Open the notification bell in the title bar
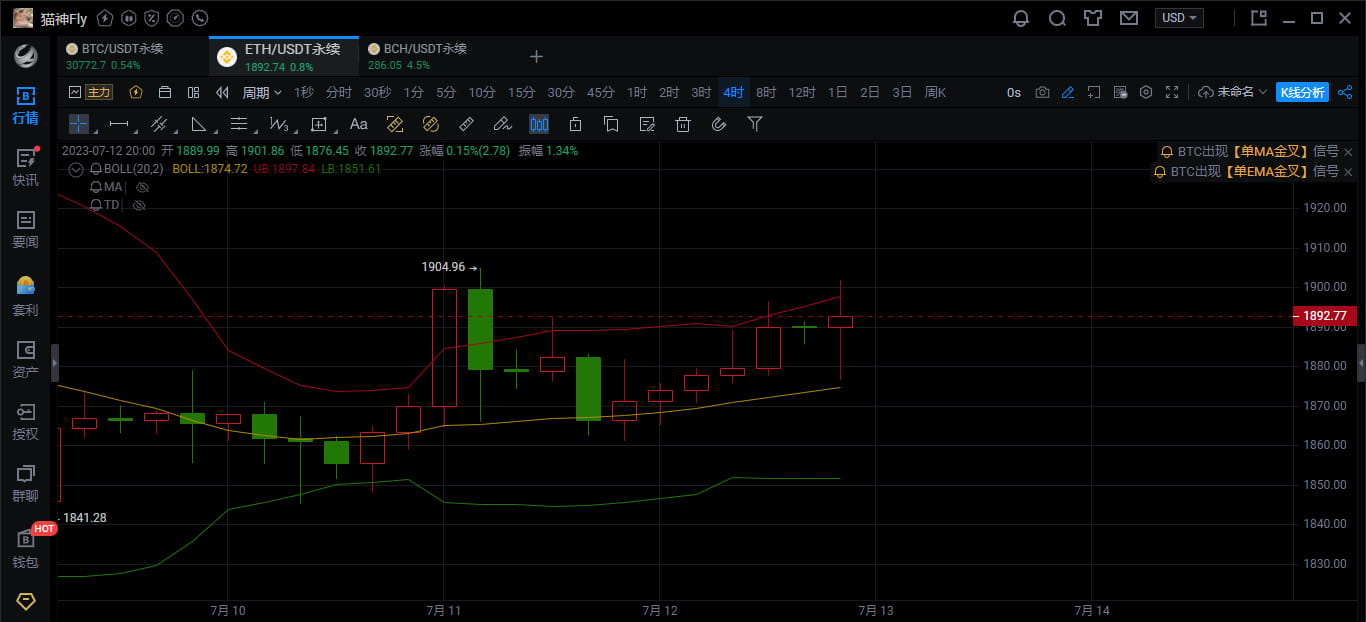Screen dimensions: 1366x622 pos(1021,18)
